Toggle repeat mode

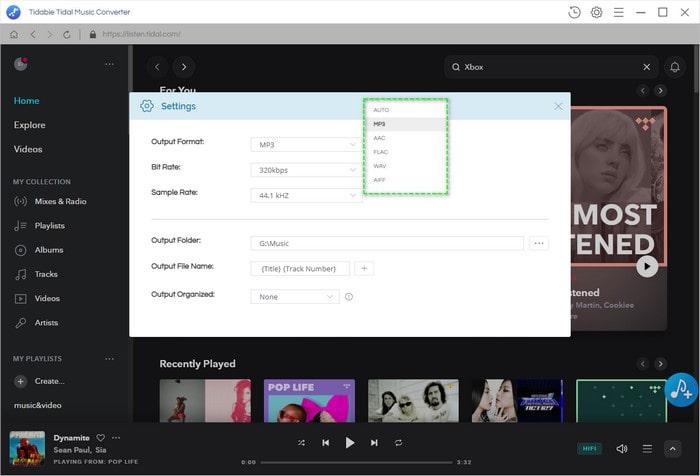(398, 443)
